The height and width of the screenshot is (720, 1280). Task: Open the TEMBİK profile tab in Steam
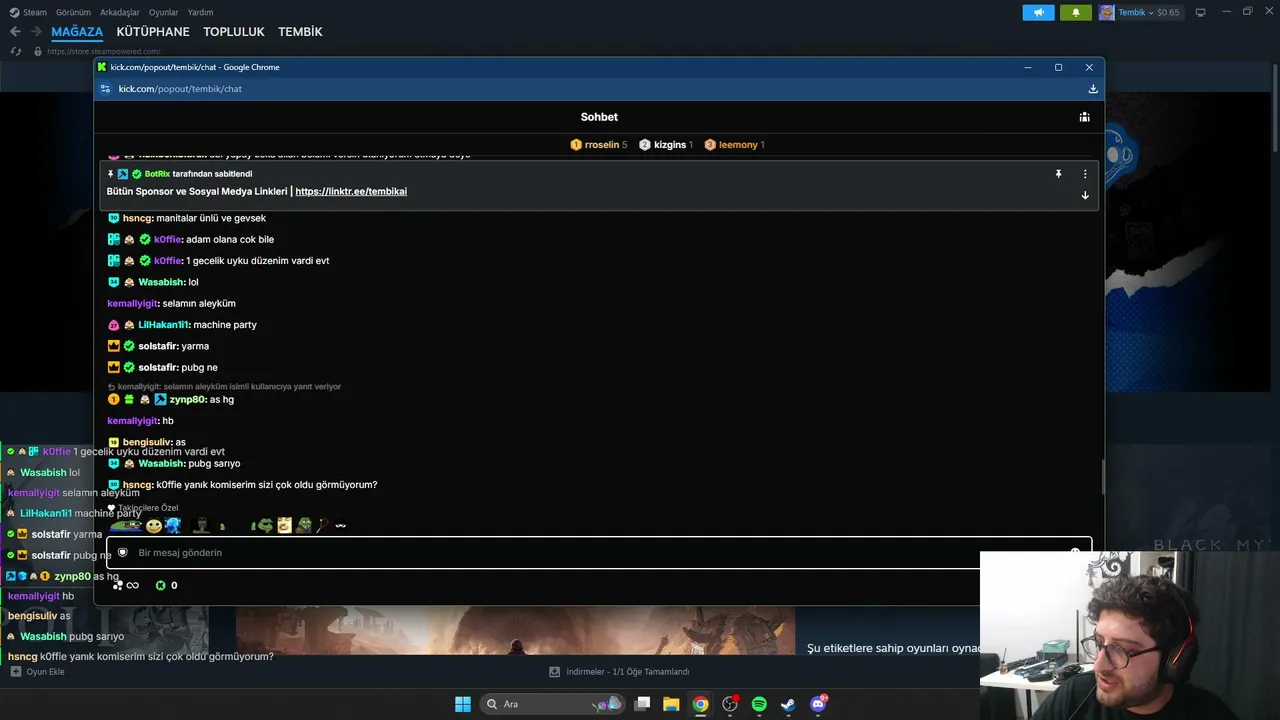point(300,32)
